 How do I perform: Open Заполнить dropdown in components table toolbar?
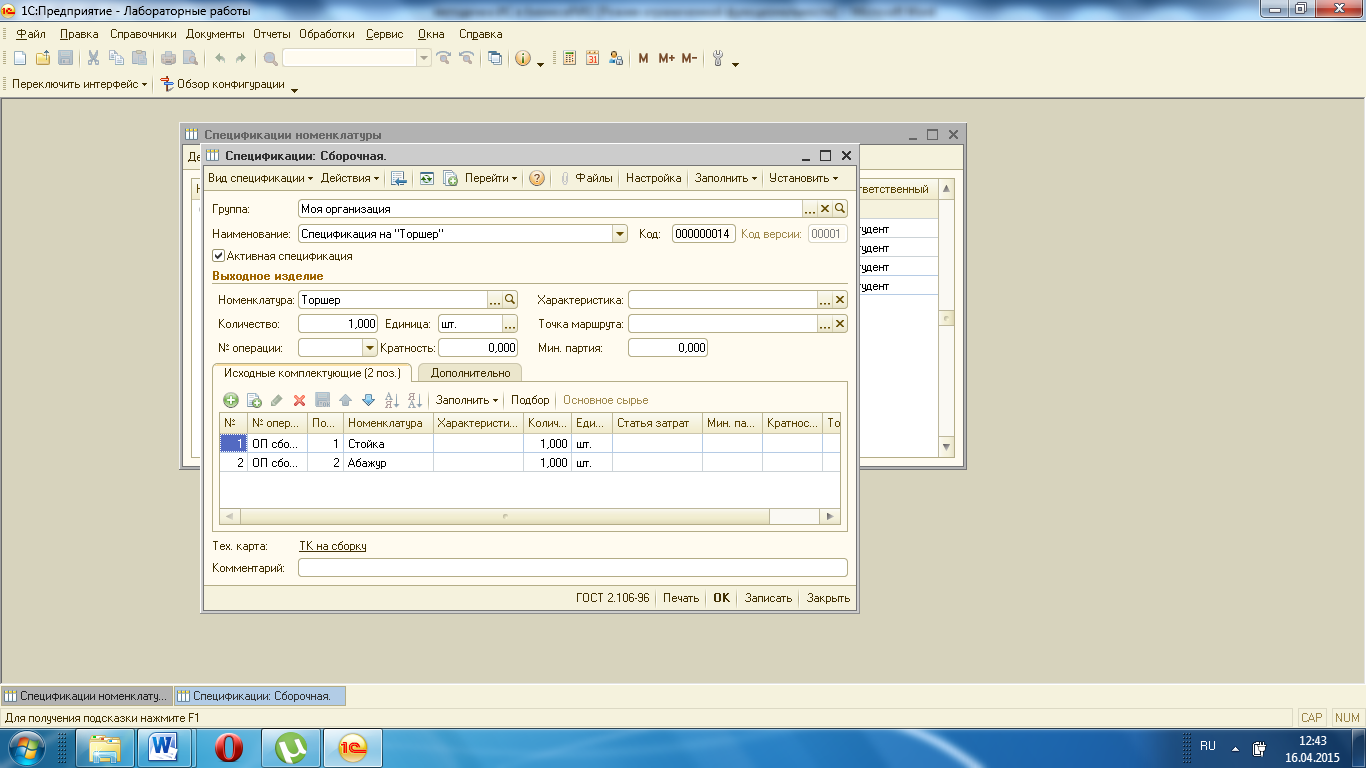[467, 400]
